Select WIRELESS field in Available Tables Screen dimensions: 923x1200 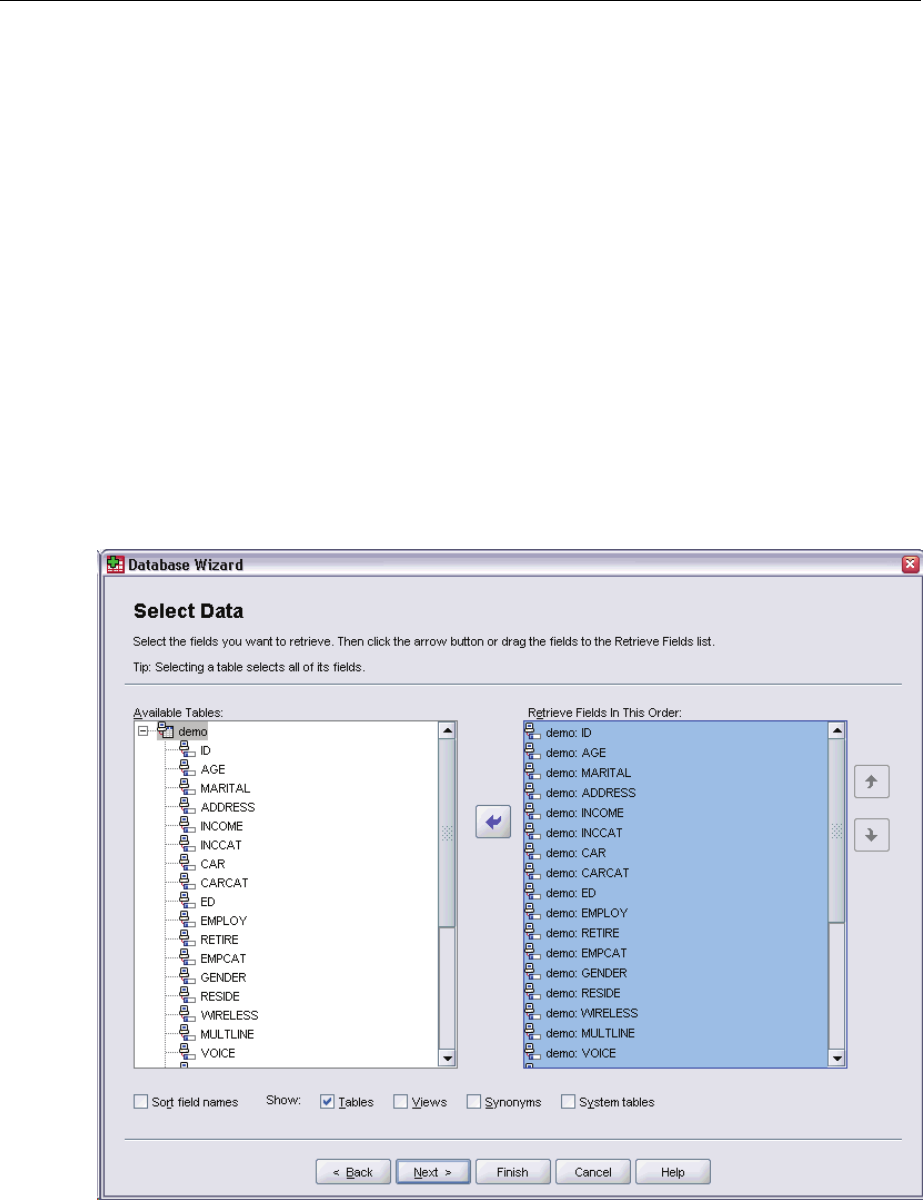[x=228, y=1014]
